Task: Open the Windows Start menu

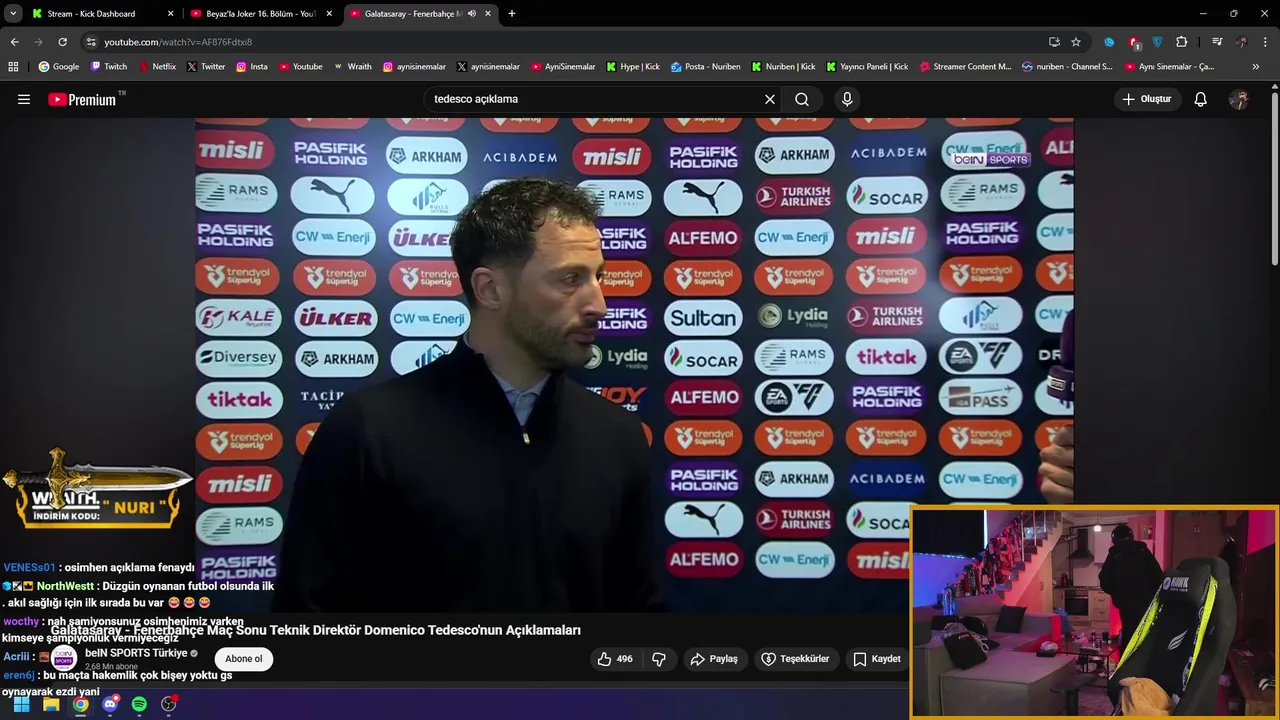Action: point(21,704)
